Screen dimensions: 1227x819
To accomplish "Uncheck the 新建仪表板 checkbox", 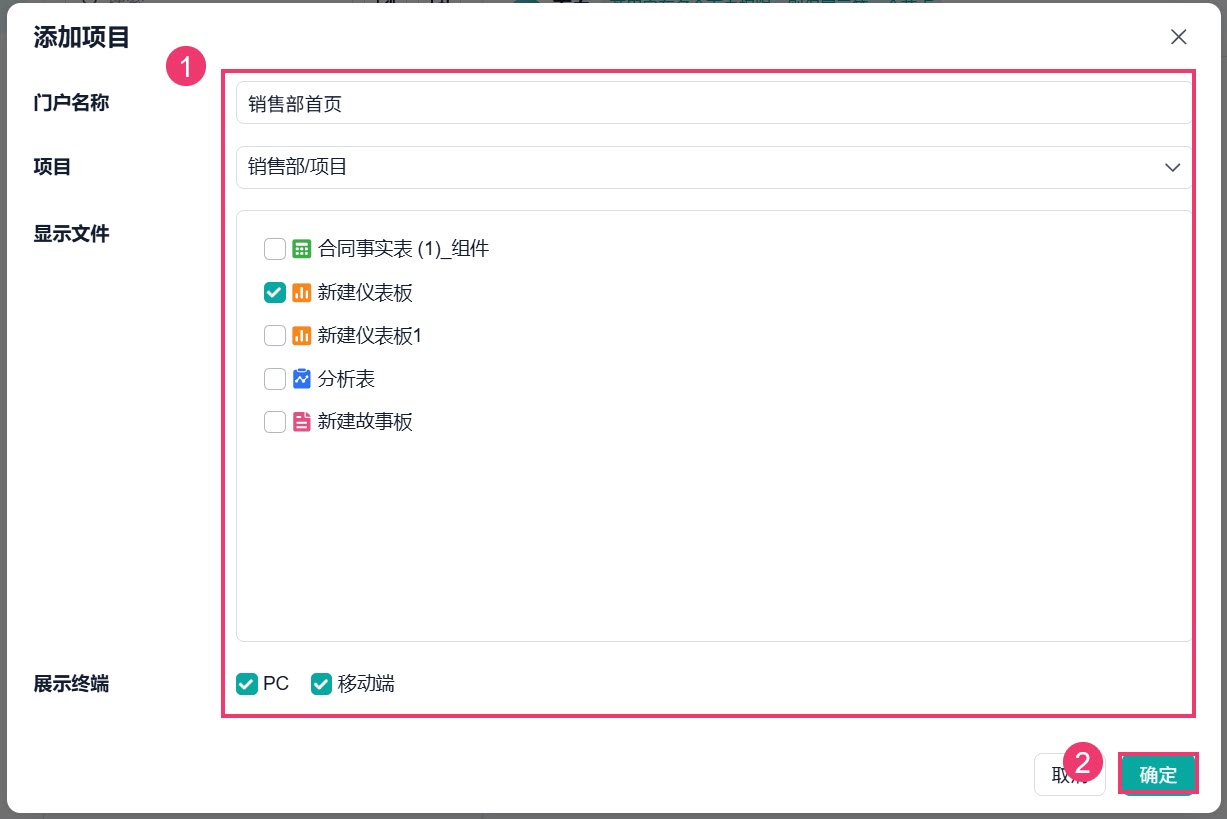I will [275, 292].
